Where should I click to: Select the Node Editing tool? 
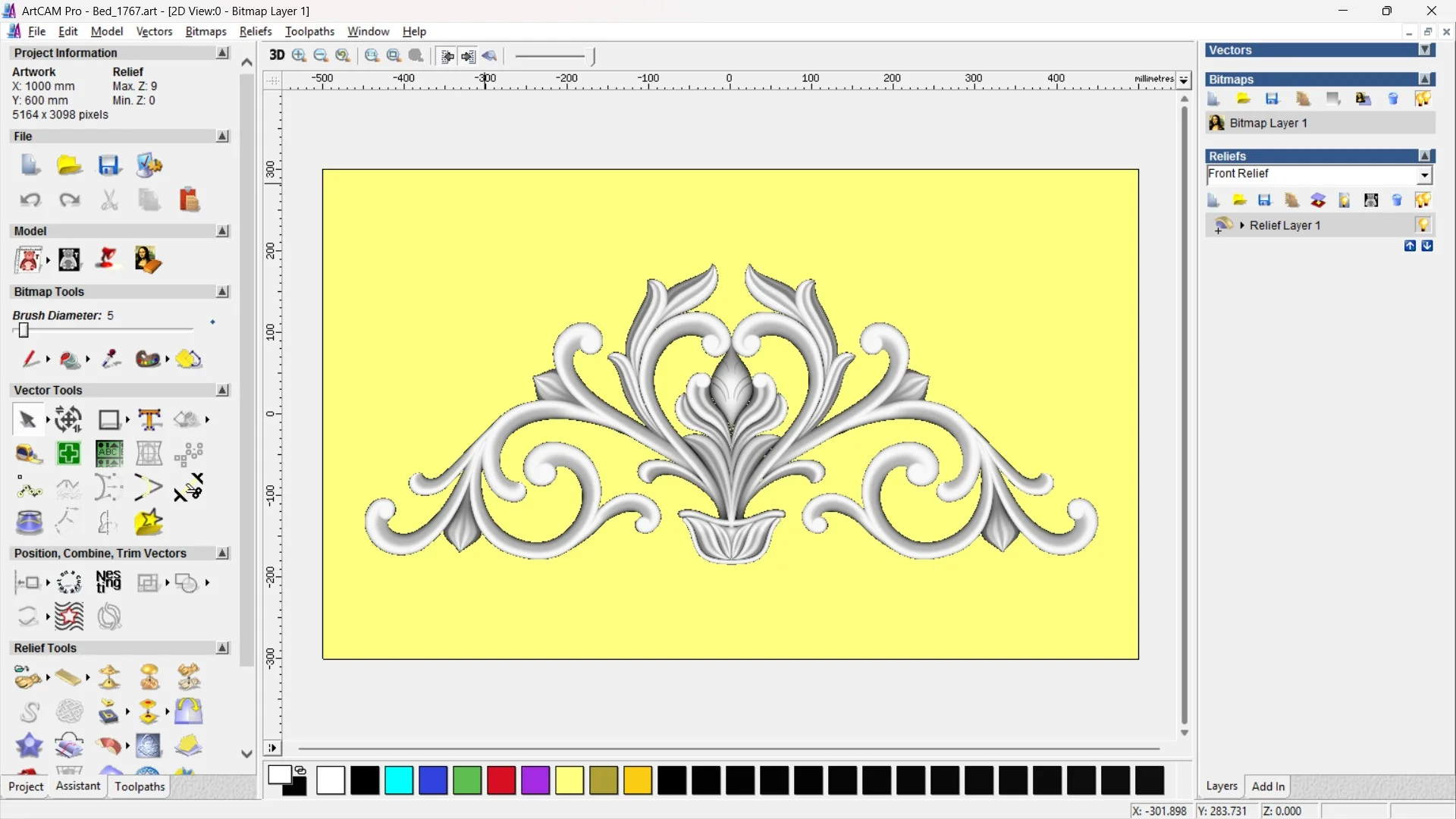pos(29,488)
